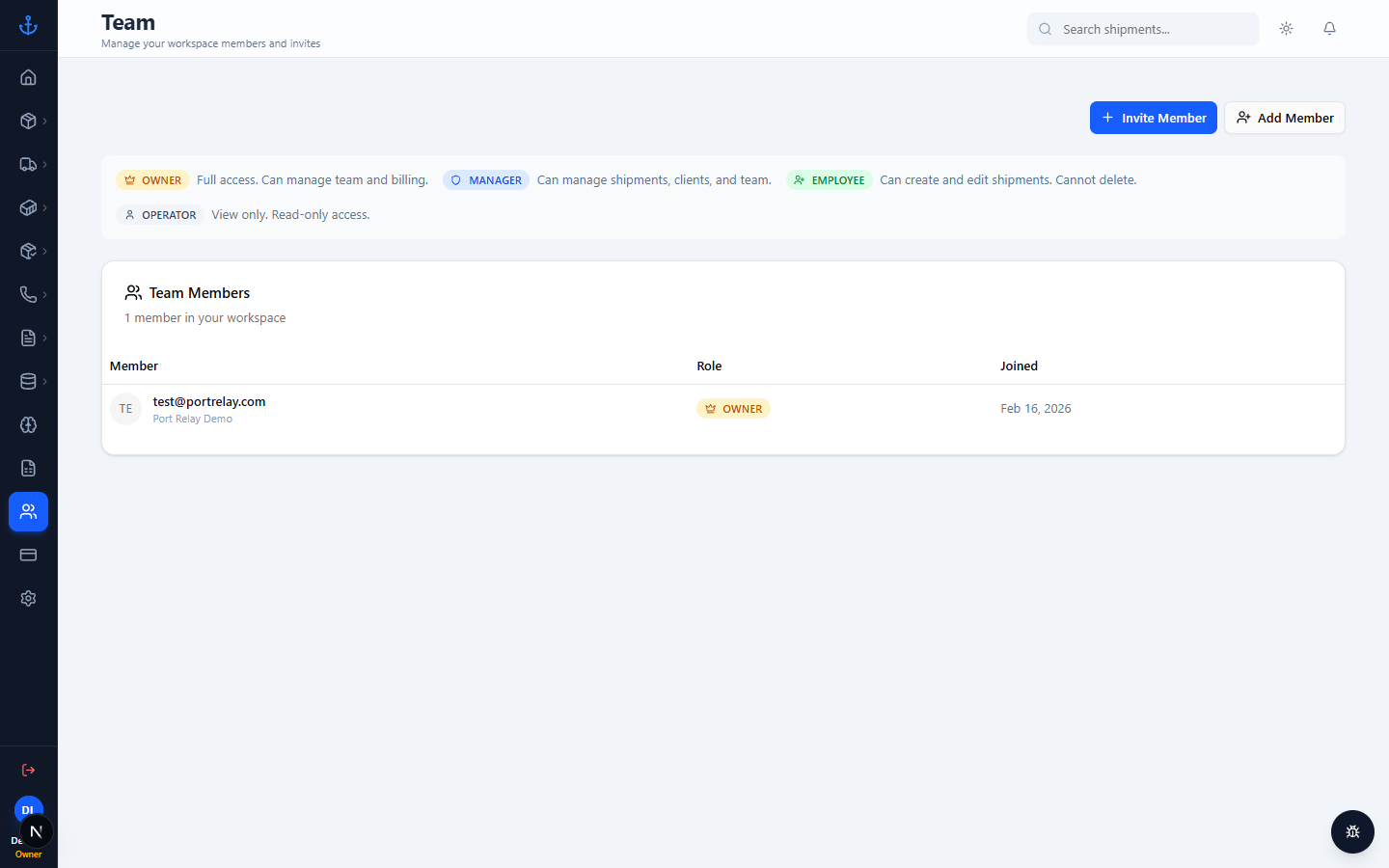Select the active Team users icon in the sidebar
The height and width of the screenshot is (868, 1389).
click(28, 511)
